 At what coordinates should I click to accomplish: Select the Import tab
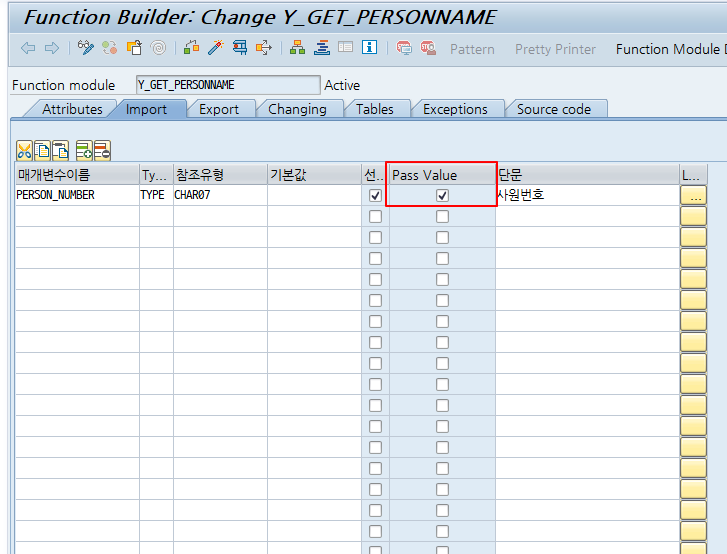(146, 109)
